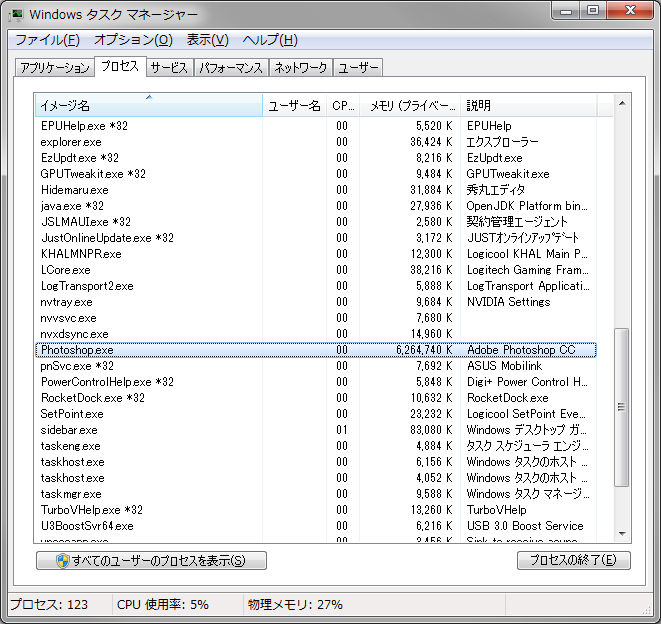
Task: Sort by the メモリ (プライベート) column header
Action: [x=410, y=105]
